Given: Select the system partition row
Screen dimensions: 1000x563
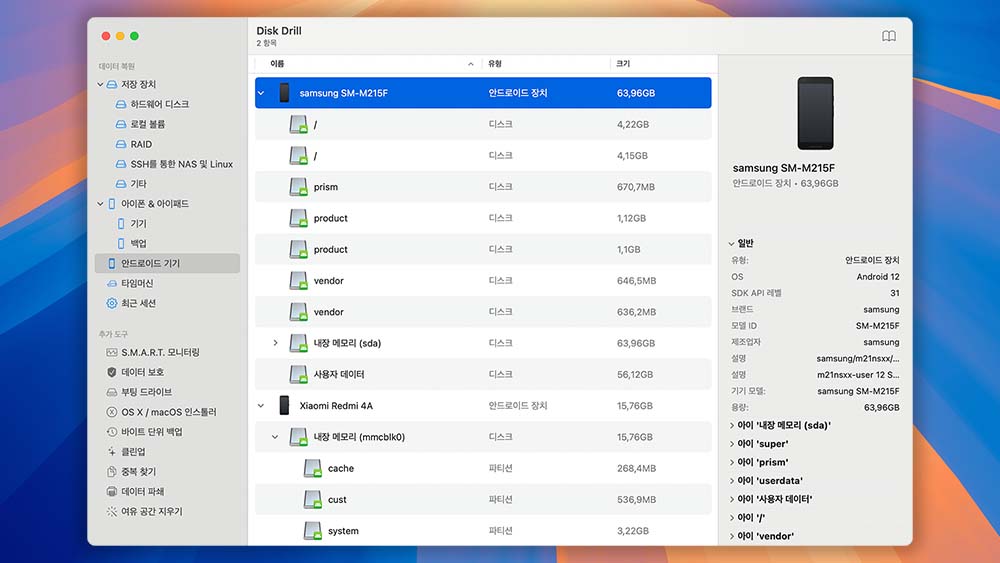Looking at the screenshot, I should (x=483, y=530).
